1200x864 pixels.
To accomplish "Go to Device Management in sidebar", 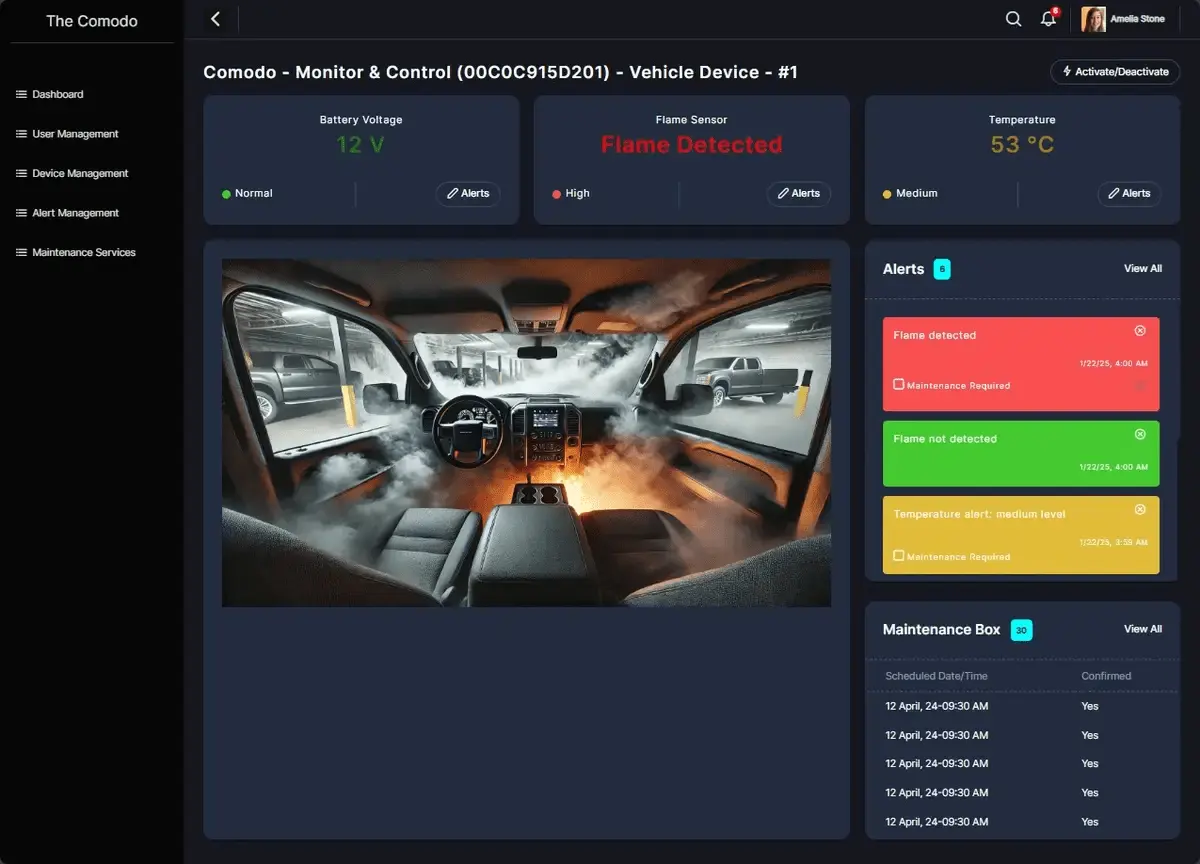I will tap(80, 173).
